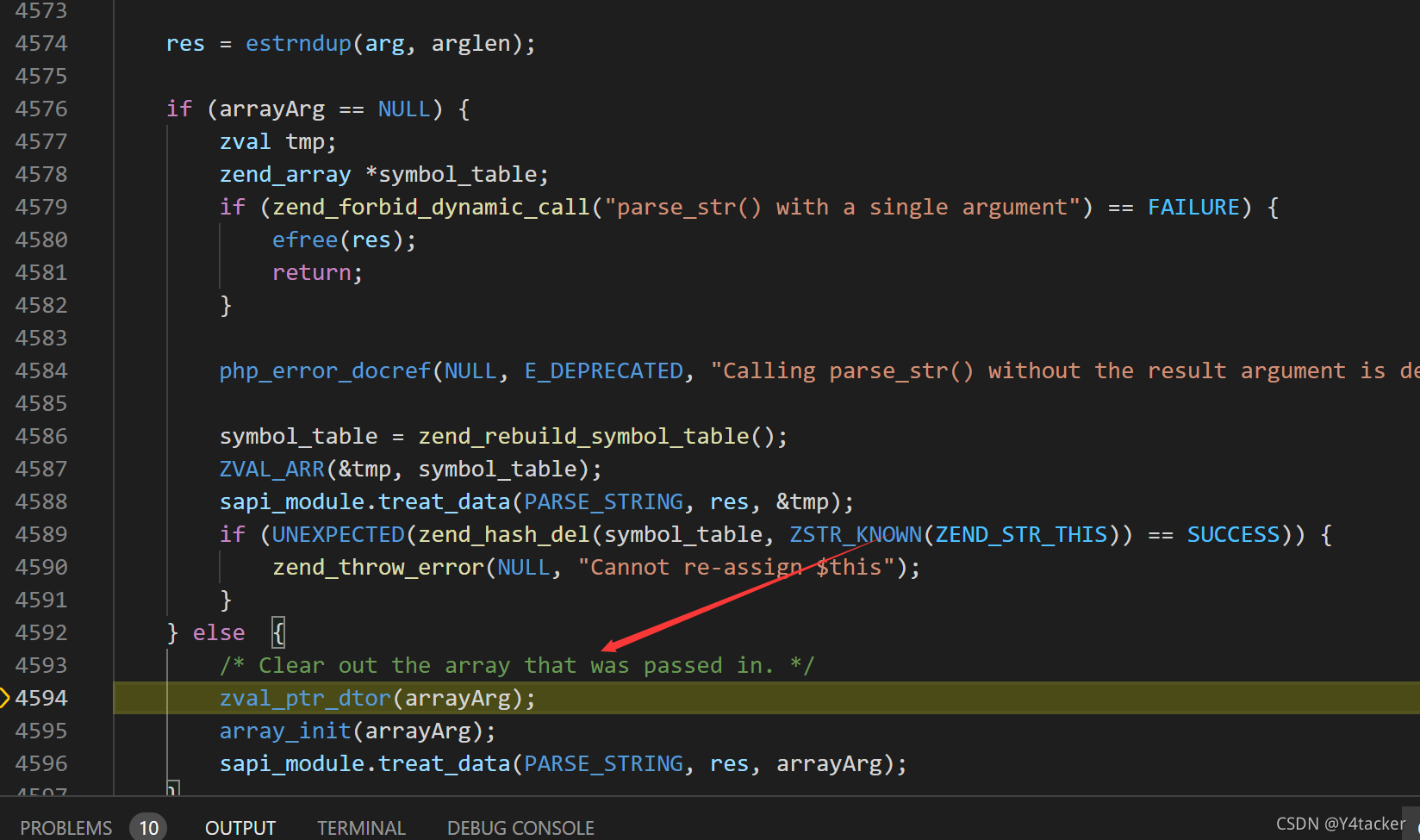Click PARSE_STRING on line 4596
The image size is (1420, 840).
pyautogui.click(x=603, y=764)
